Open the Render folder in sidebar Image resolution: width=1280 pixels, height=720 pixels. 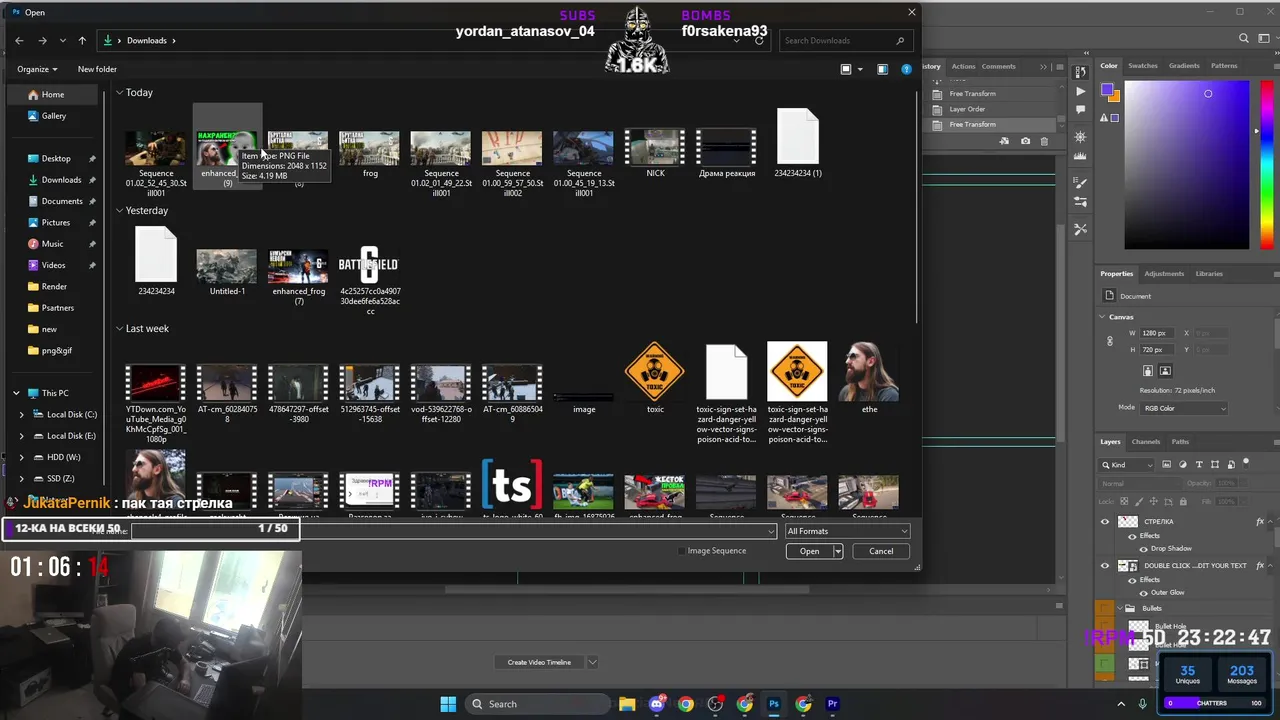(x=54, y=286)
